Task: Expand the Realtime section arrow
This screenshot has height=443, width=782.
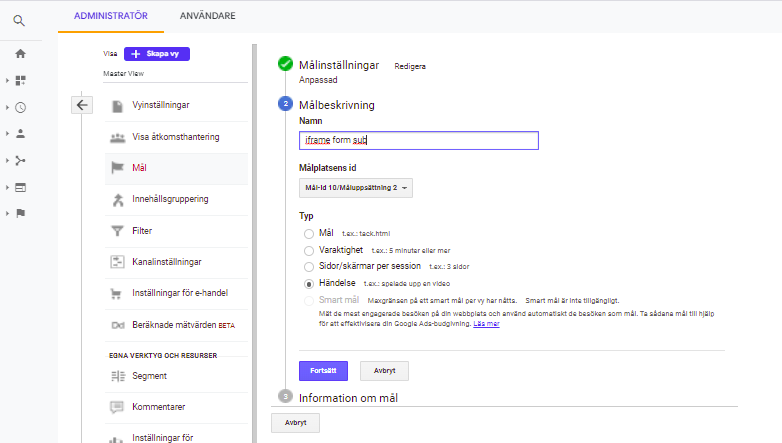Action: [x=7, y=107]
